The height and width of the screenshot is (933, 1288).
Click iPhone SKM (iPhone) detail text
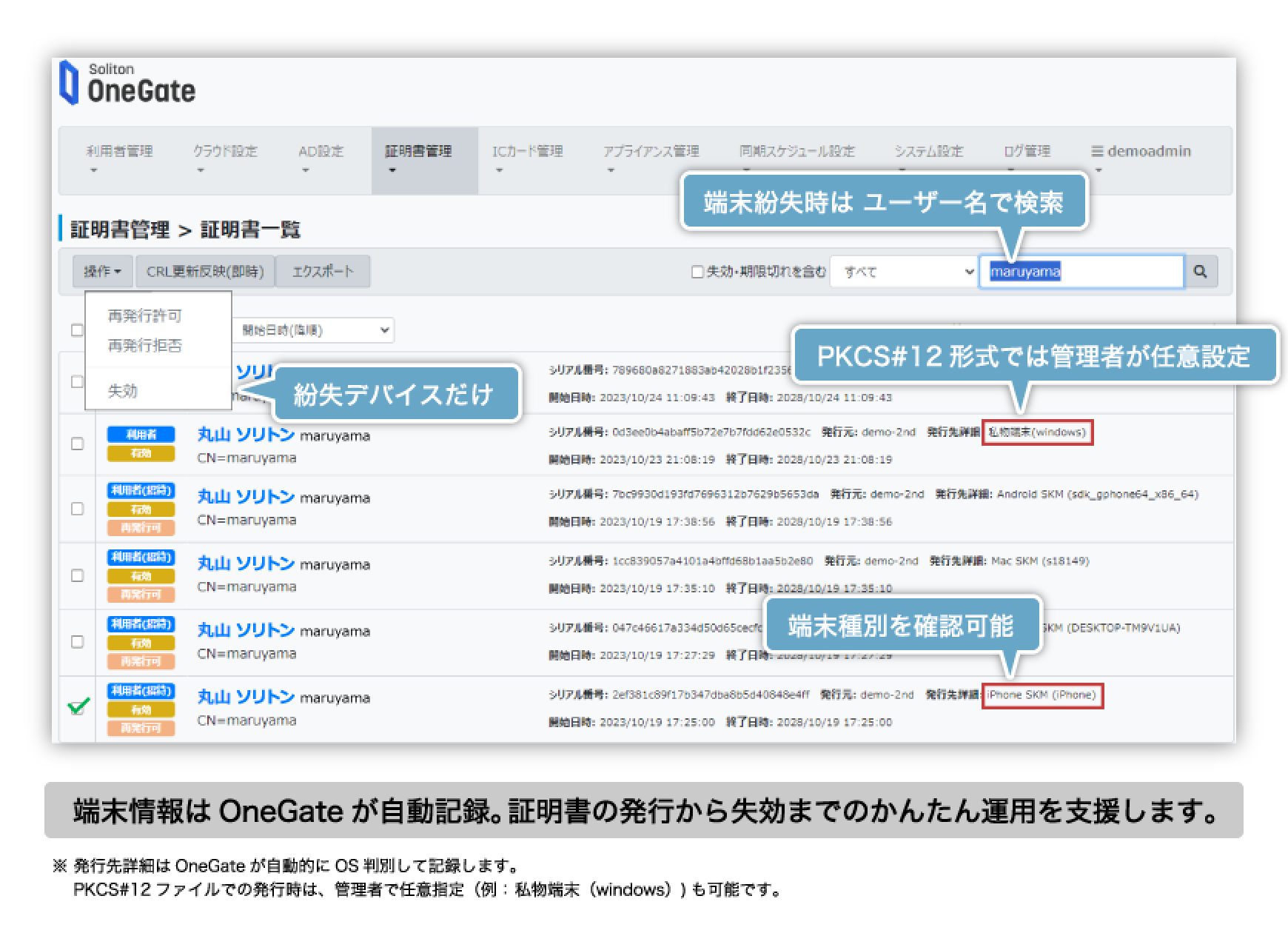click(1042, 695)
